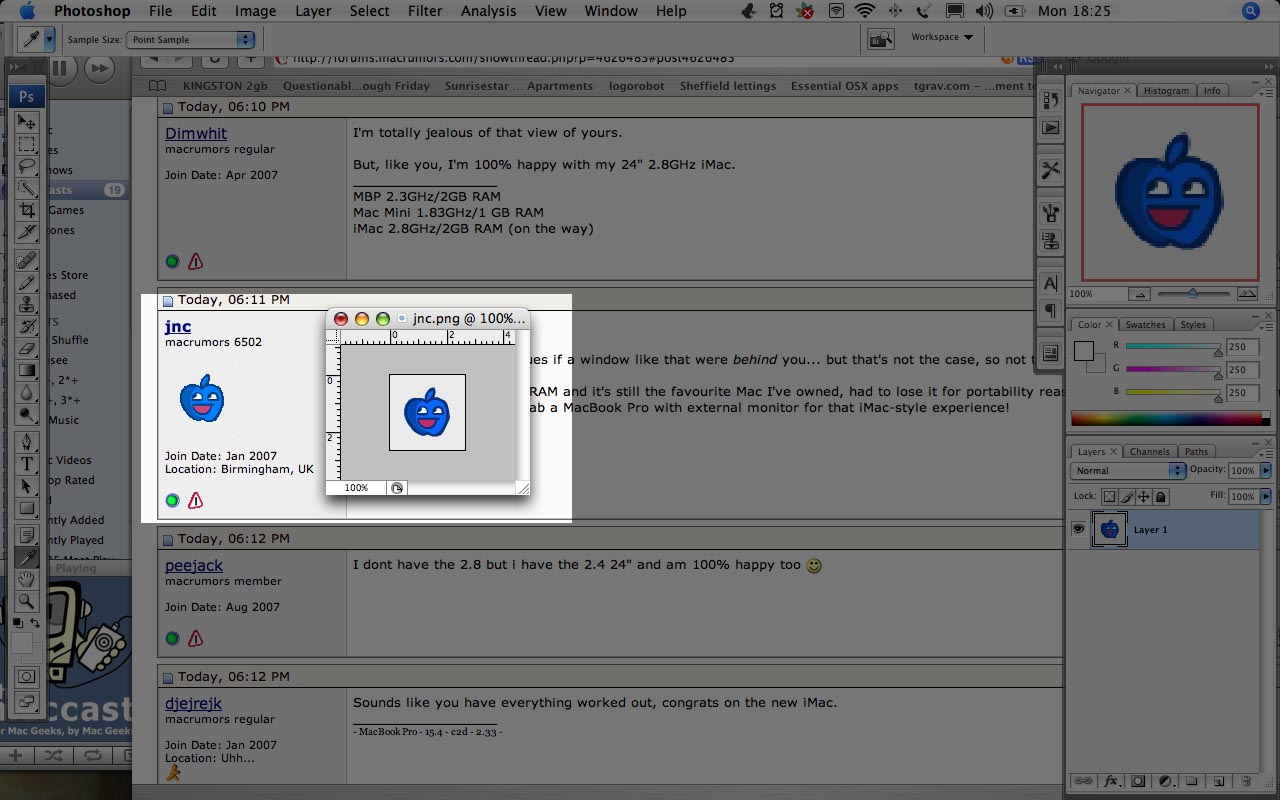This screenshot has height=800, width=1280.
Task: Select the Gradient tool
Action: (x=27, y=371)
